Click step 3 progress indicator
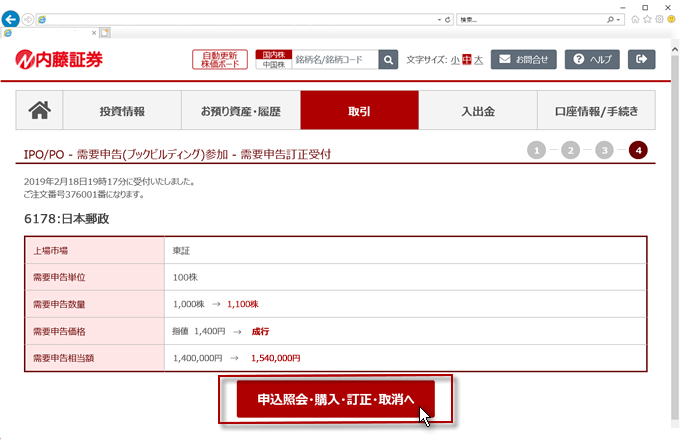 pos(604,150)
